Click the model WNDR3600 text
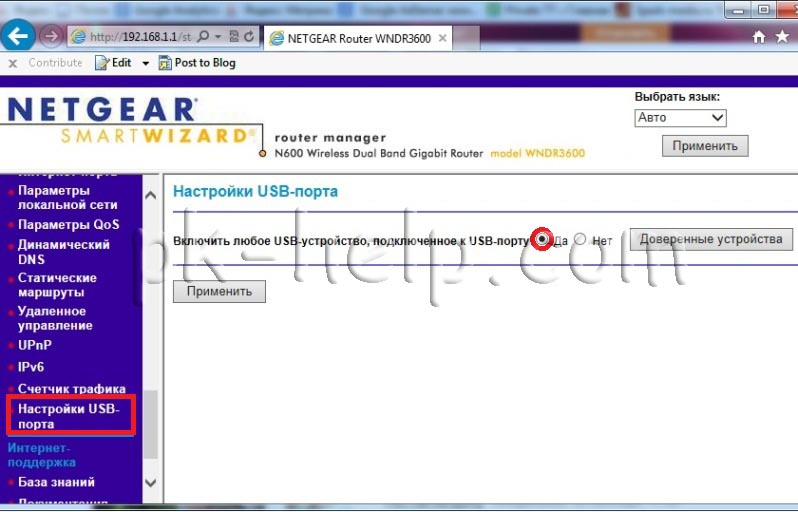 [x=537, y=153]
